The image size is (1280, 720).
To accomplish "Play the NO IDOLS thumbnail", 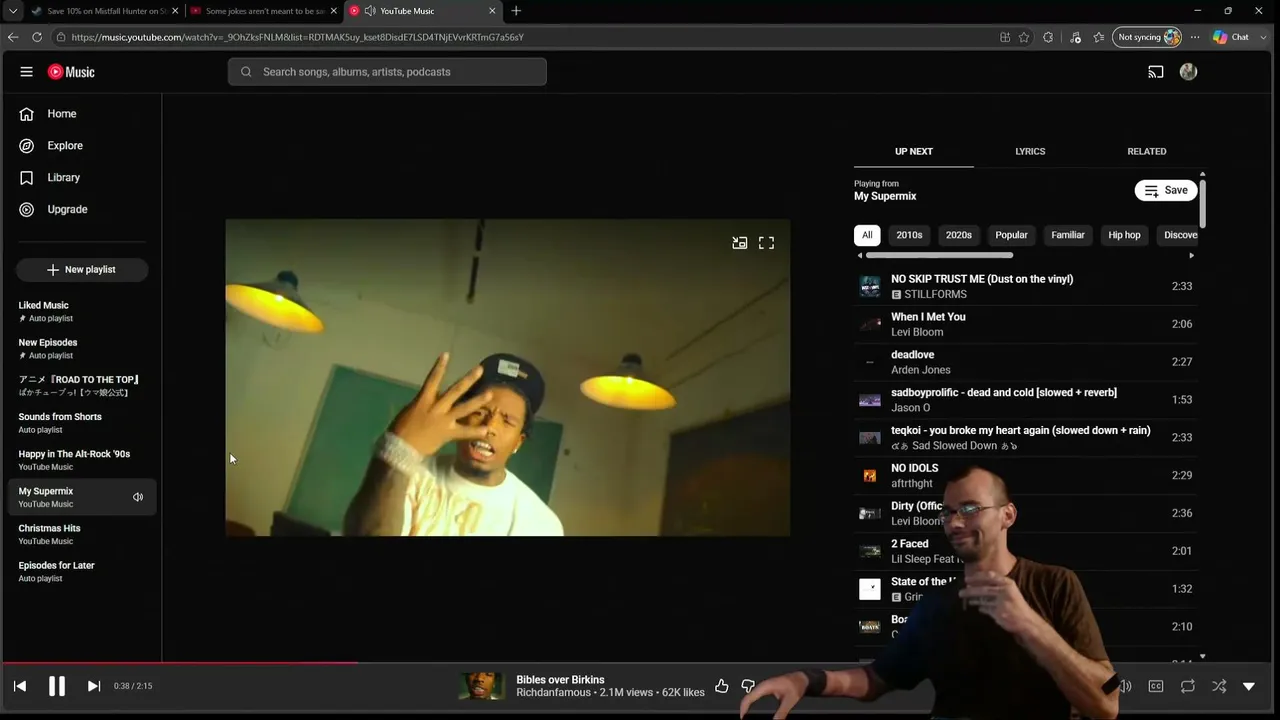I will pos(870,476).
